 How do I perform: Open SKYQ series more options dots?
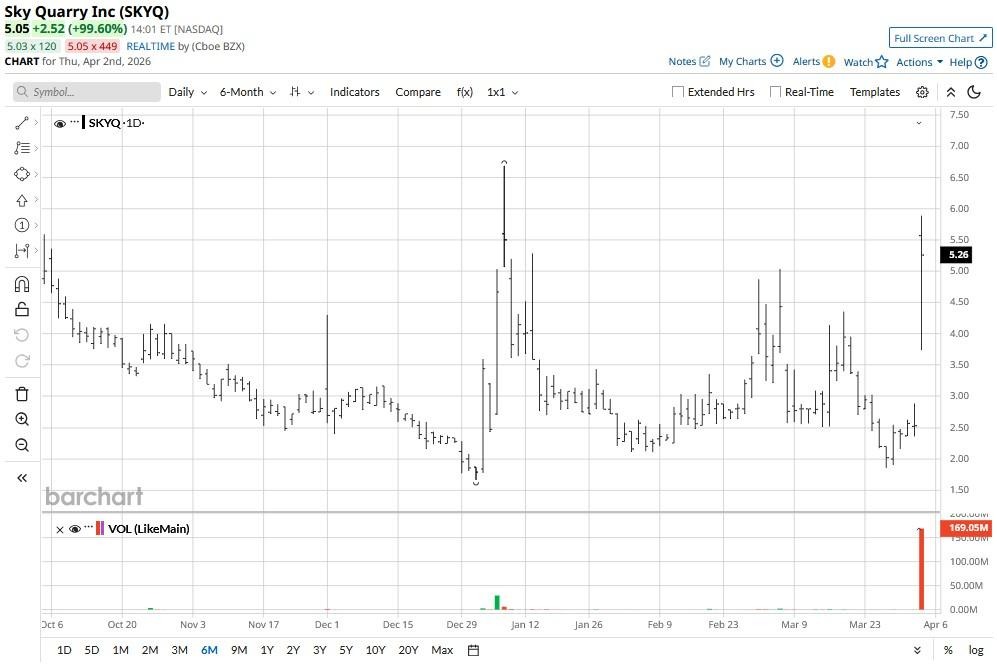coord(74,121)
